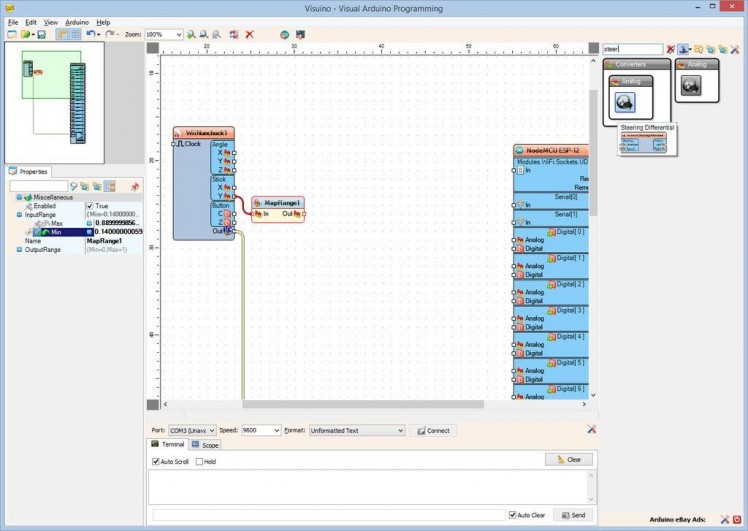
Task: Open the Zoom percentage dropdown
Action: point(179,34)
